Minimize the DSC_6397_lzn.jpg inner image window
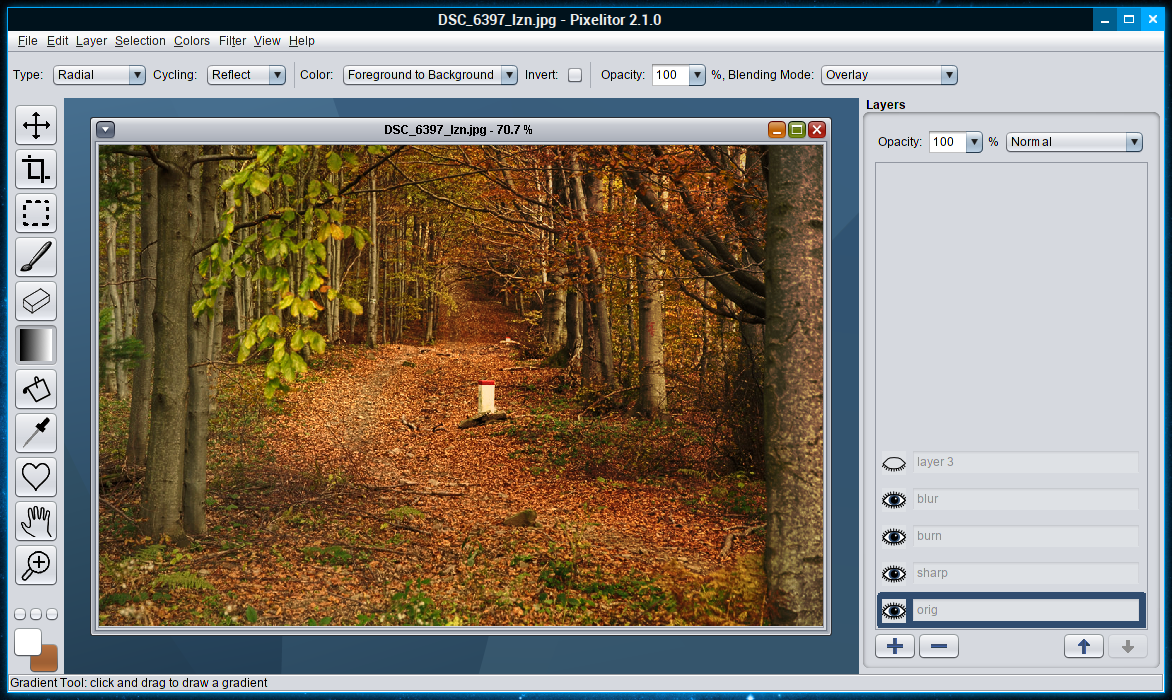This screenshot has width=1172, height=700. [777, 130]
